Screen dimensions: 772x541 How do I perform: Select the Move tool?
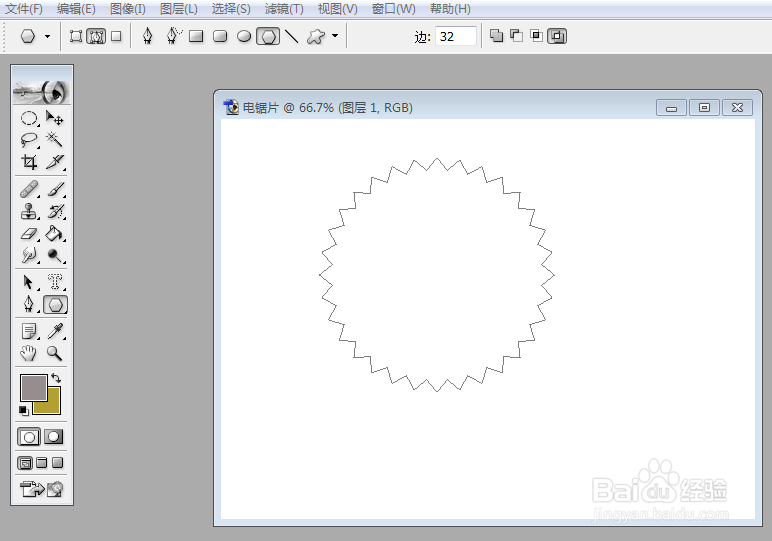point(55,118)
